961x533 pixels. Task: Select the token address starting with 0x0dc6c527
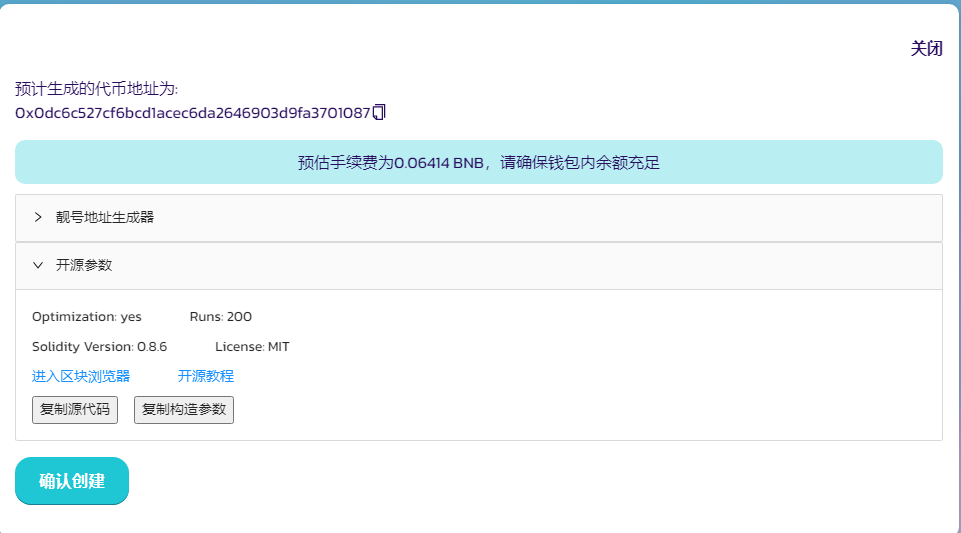(x=192, y=113)
